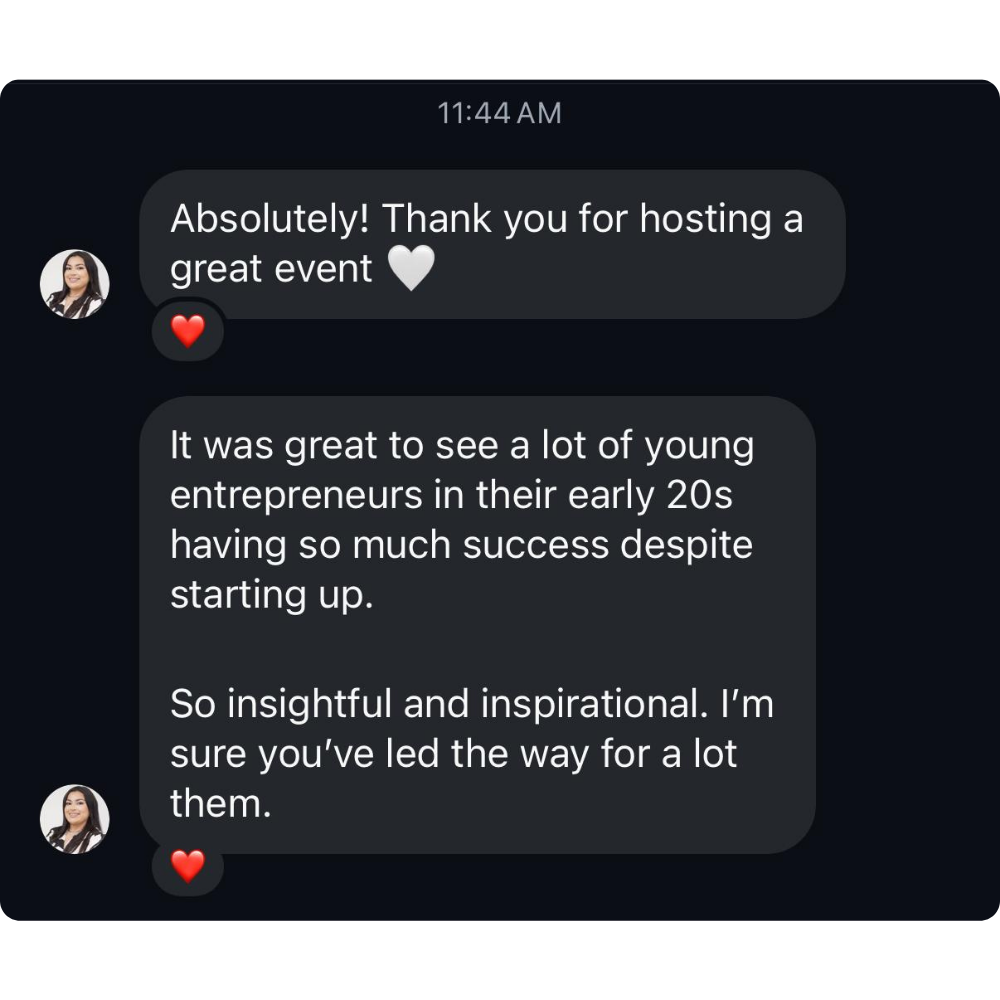
Task: Select the long message about young entrepreneurs
Action: coord(480,620)
